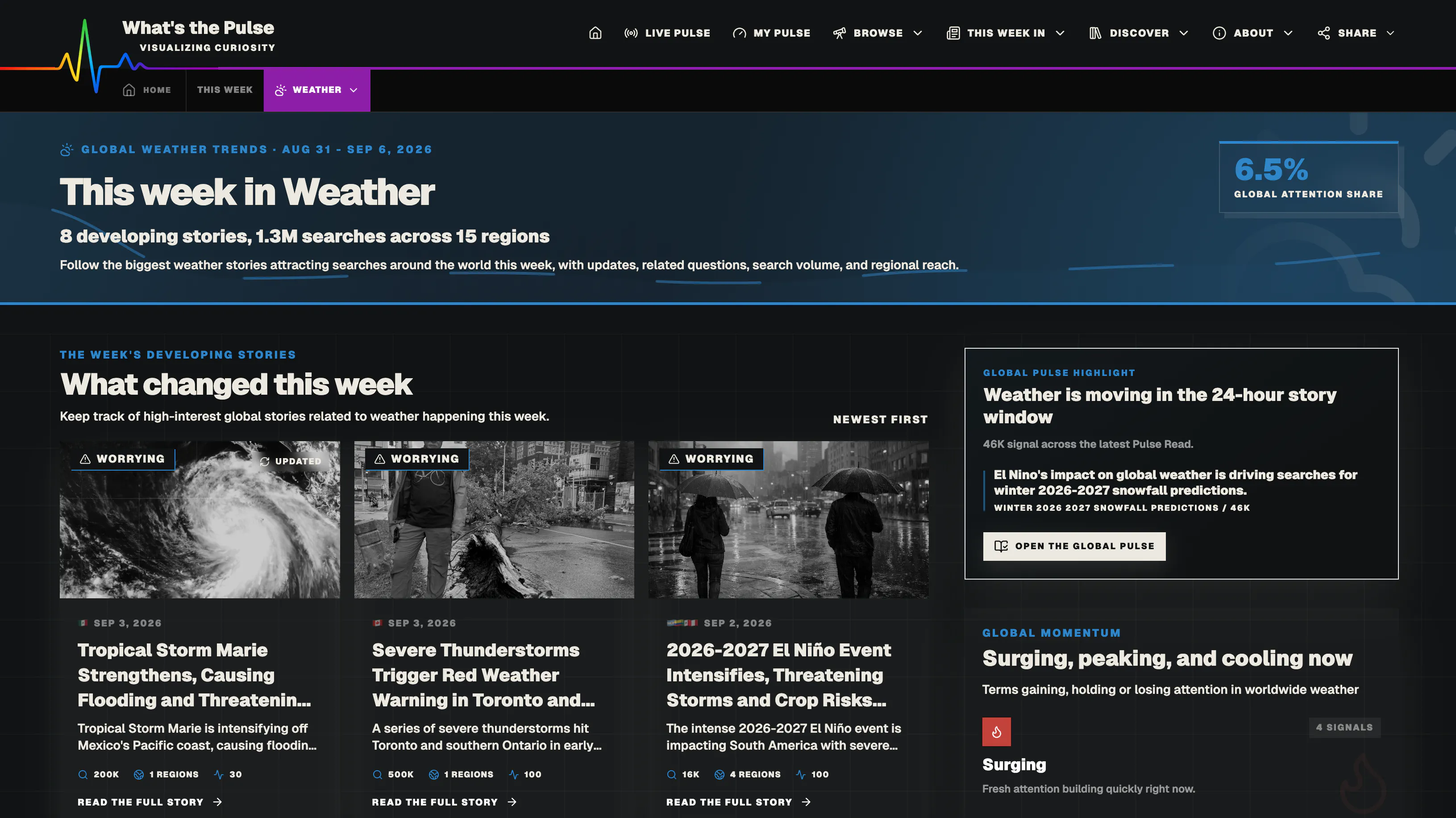The height and width of the screenshot is (818, 1456).
Task: Click the globe icon on Tropical Storm Marie card
Action: (138, 775)
